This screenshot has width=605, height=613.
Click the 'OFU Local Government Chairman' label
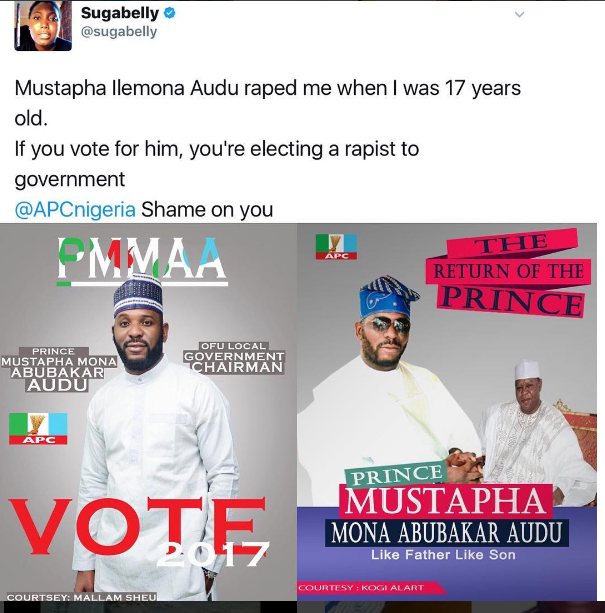coord(234,357)
